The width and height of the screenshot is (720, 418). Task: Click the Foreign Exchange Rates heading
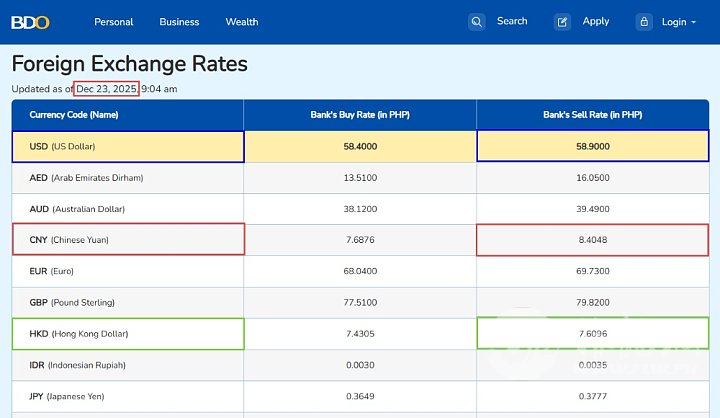[130, 65]
